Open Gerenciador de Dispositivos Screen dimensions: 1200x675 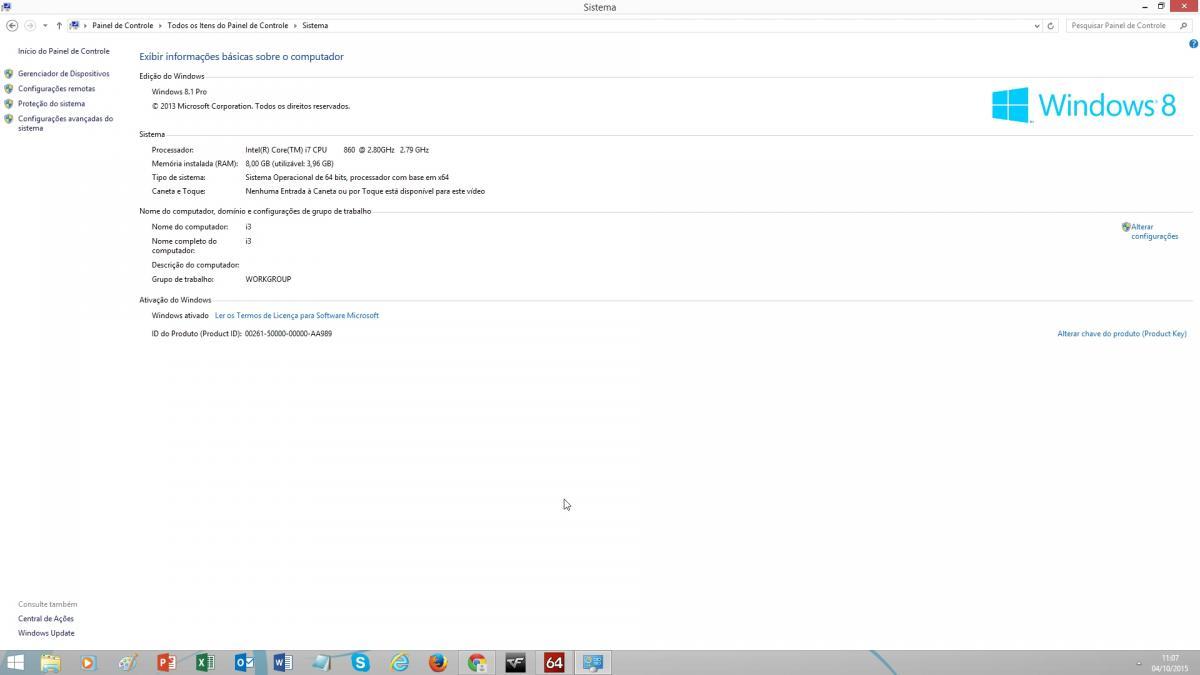(64, 73)
